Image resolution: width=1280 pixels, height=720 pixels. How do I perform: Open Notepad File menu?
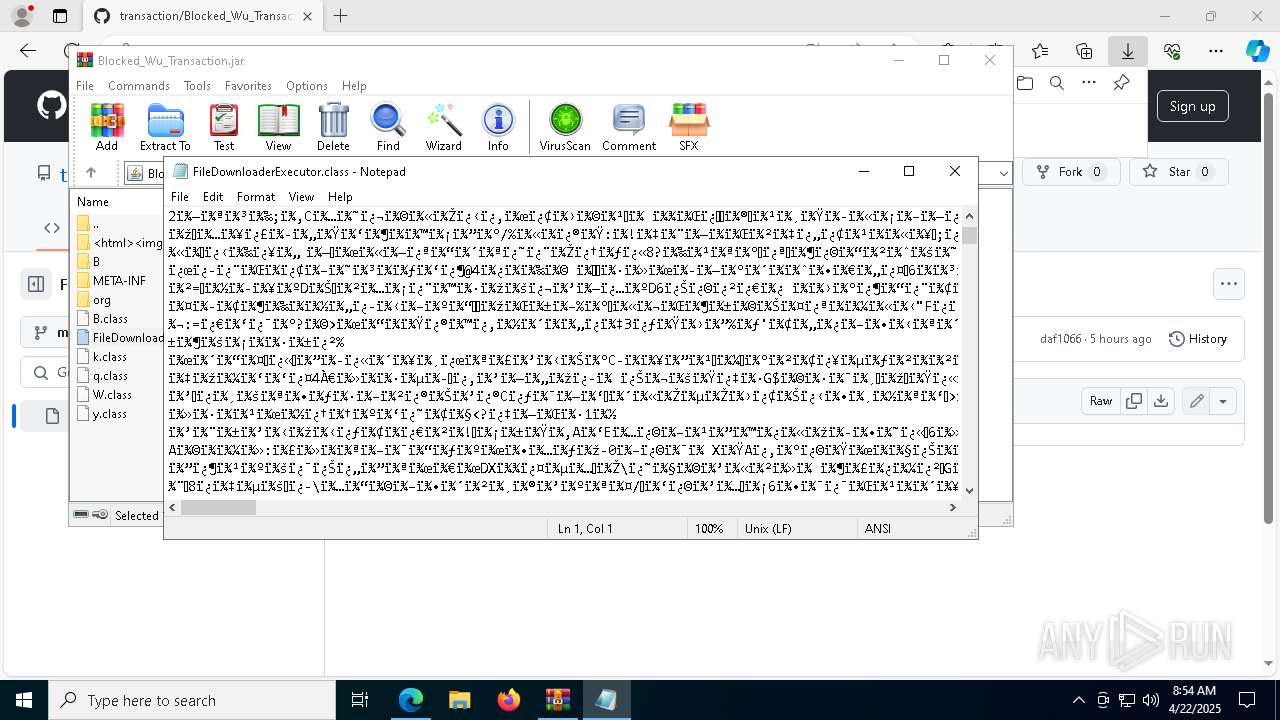click(180, 197)
